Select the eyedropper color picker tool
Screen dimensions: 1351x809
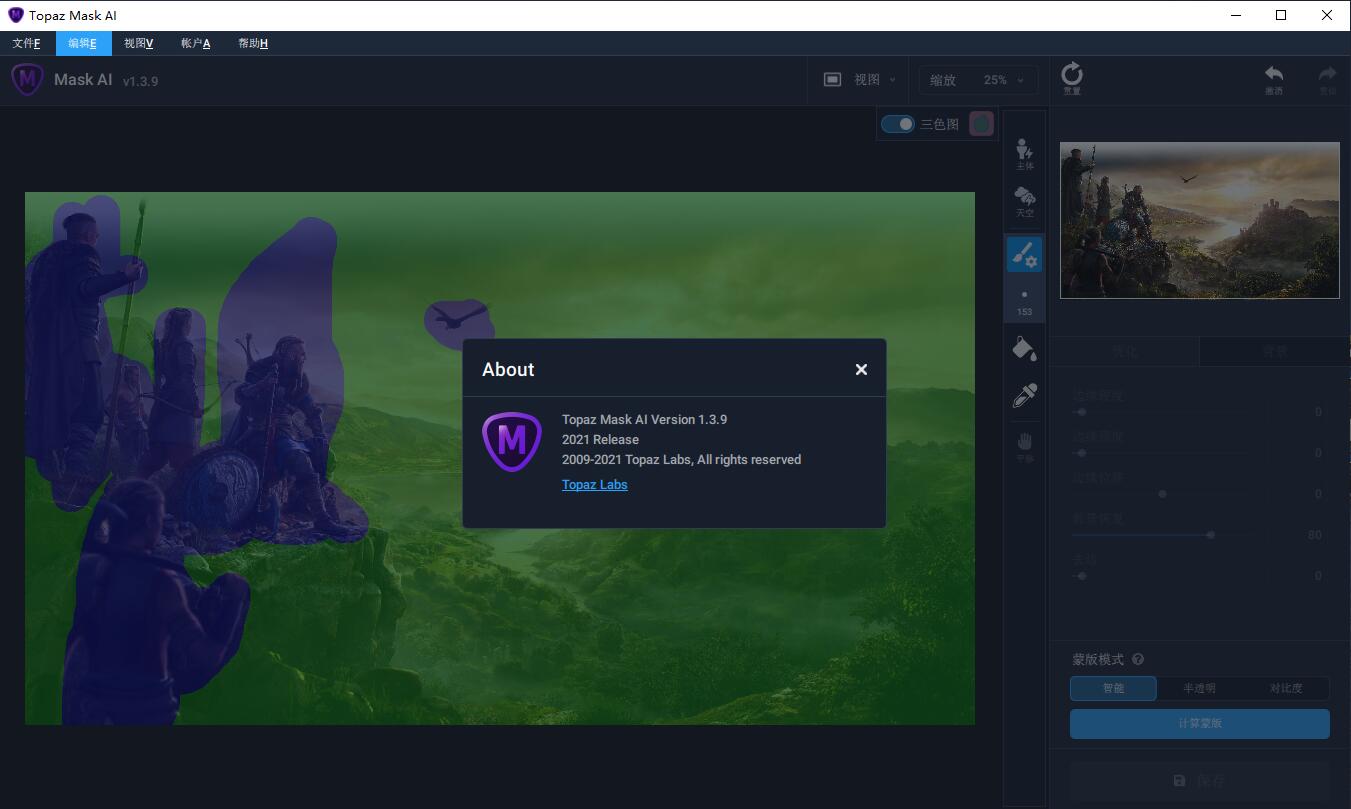pyautogui.click(x=1025, y=395)
